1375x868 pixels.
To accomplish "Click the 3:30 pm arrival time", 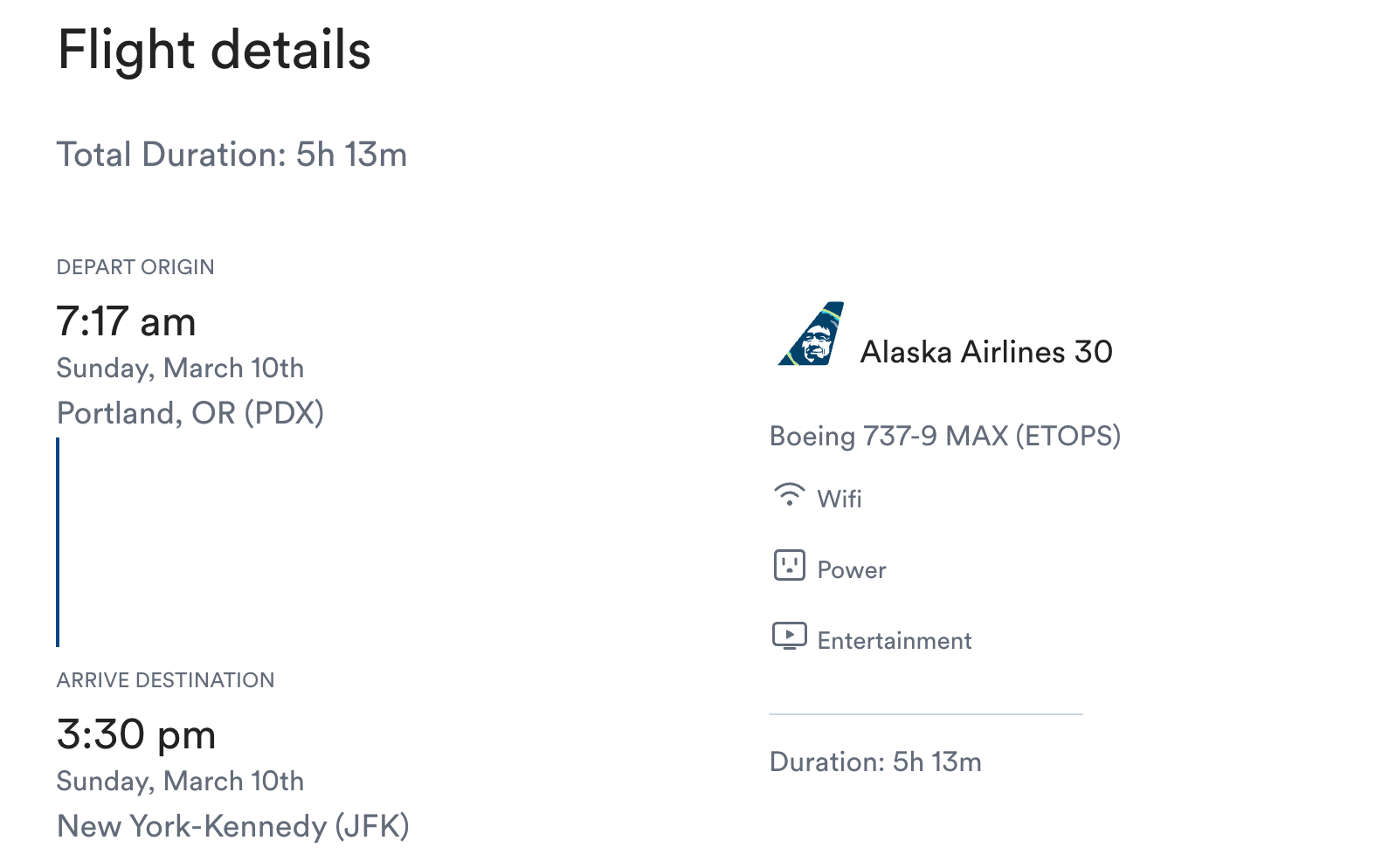I will coord(135,734).
